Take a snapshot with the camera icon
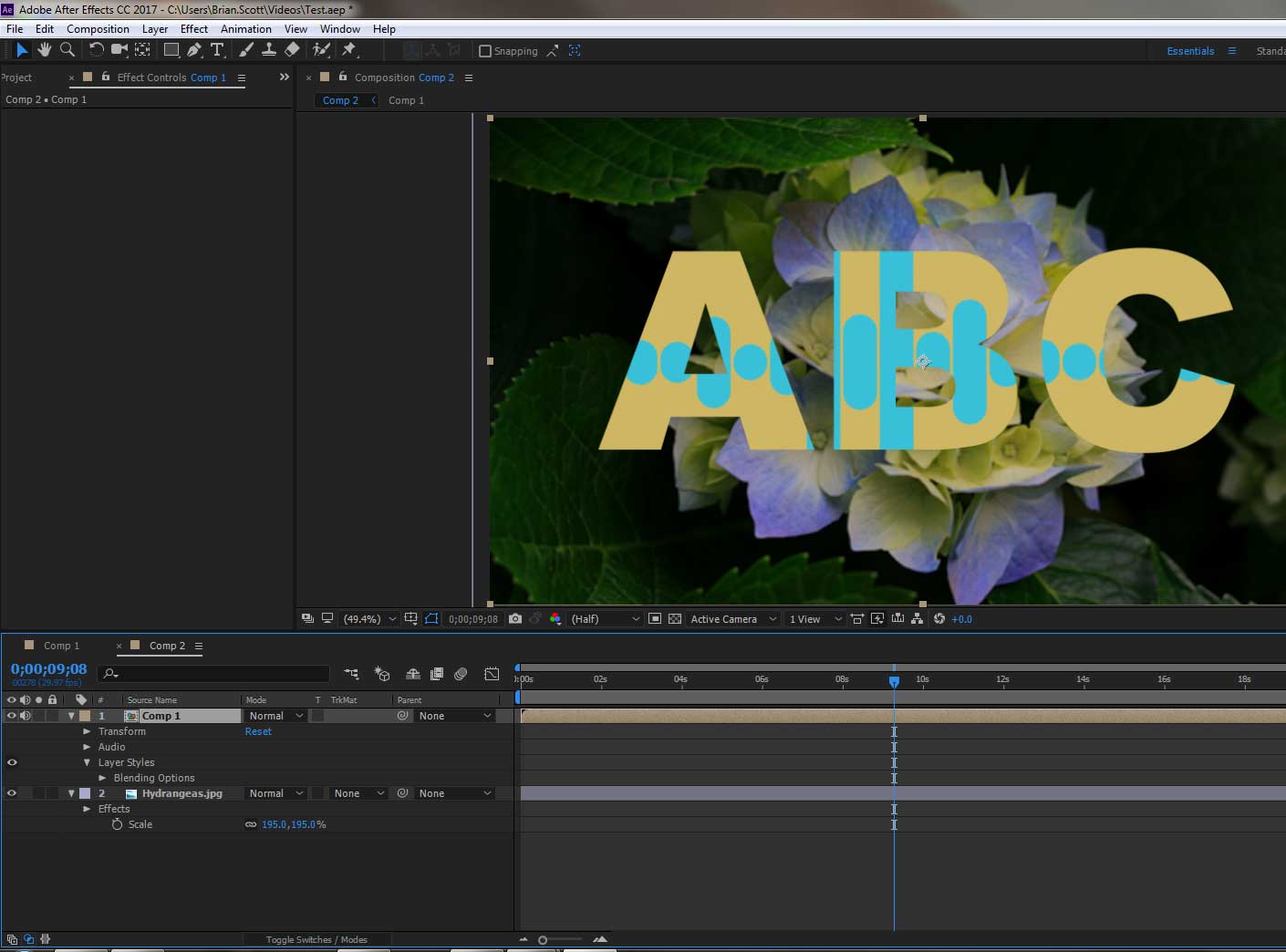The image size is (1286, 952). (x=515, y=618)
